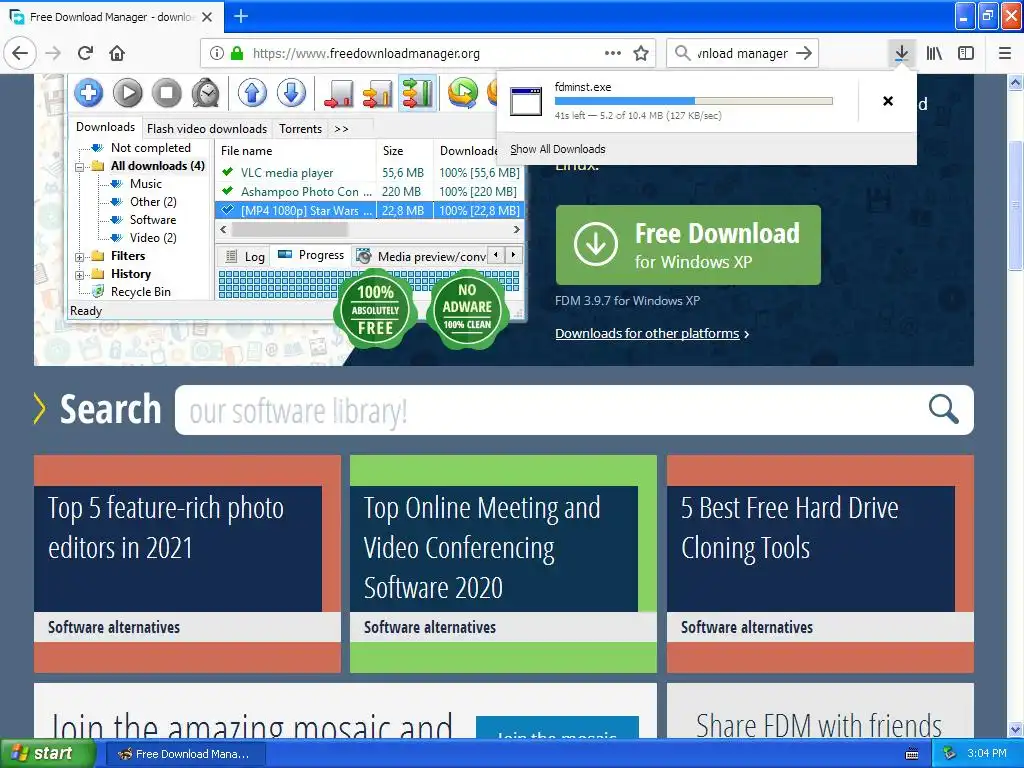1024x768 pixels.
Task: Select the Ashampoo Photo Con row
Action: [x=370, y=191]
